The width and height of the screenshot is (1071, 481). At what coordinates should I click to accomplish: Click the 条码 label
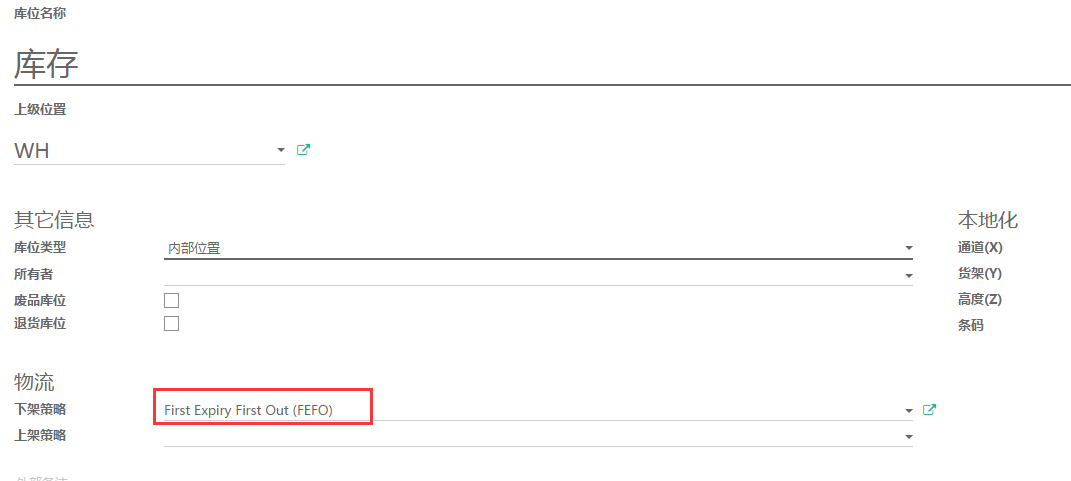pyautogui.click(x=971, y=325)
